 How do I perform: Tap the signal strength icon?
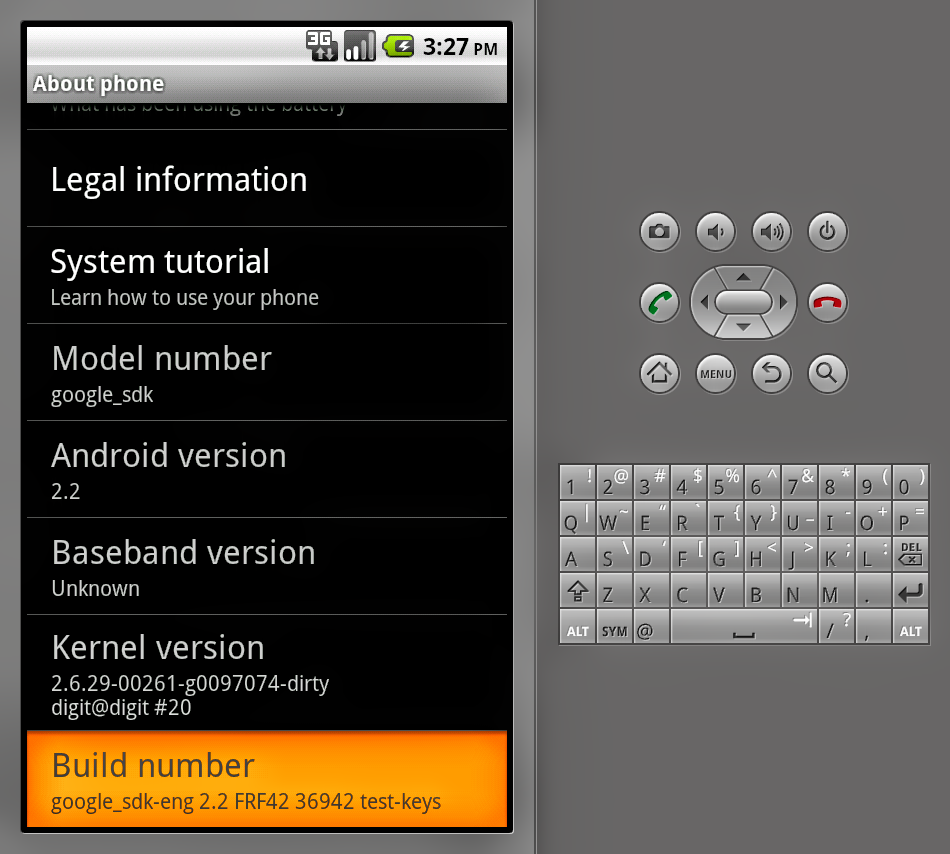pyautogui.click(x=360, y=46)
